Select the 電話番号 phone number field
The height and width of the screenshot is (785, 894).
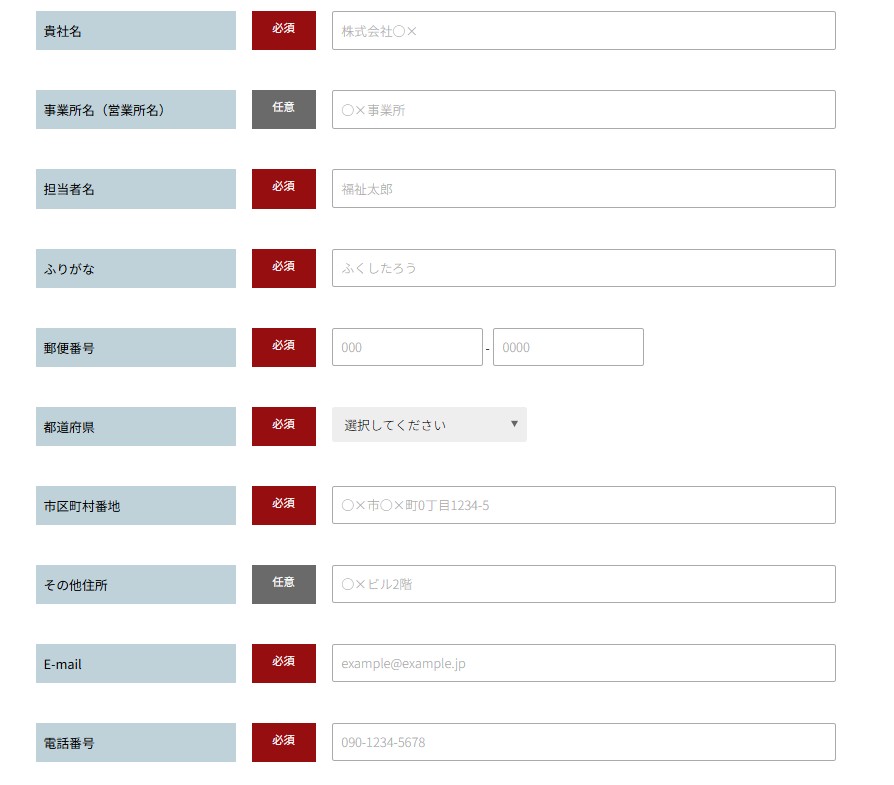(583, 742)
